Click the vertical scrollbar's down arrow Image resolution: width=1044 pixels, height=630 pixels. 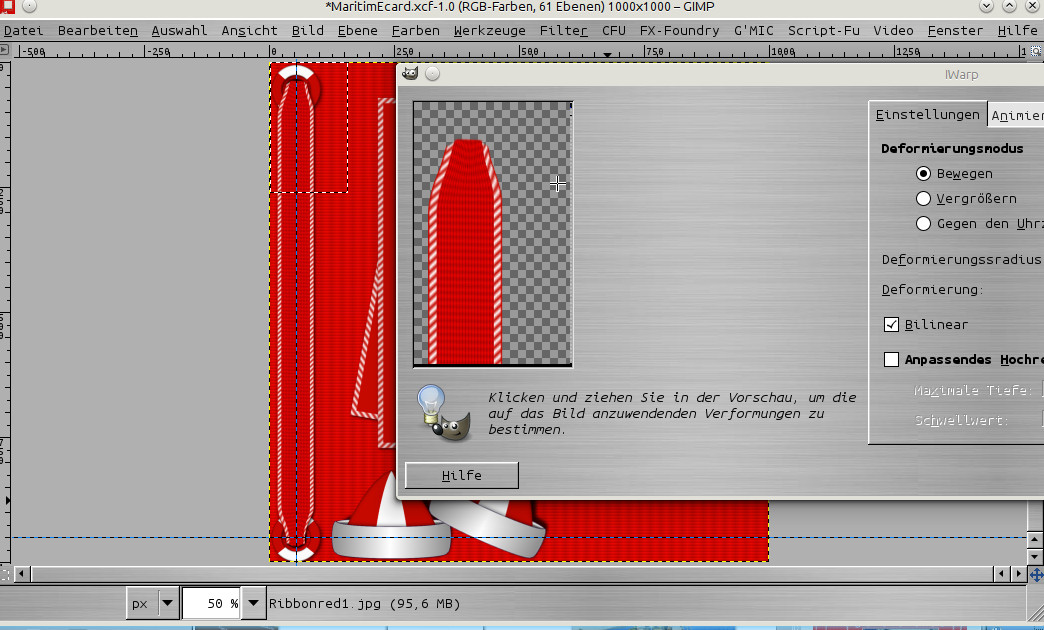click(1035, 556)
